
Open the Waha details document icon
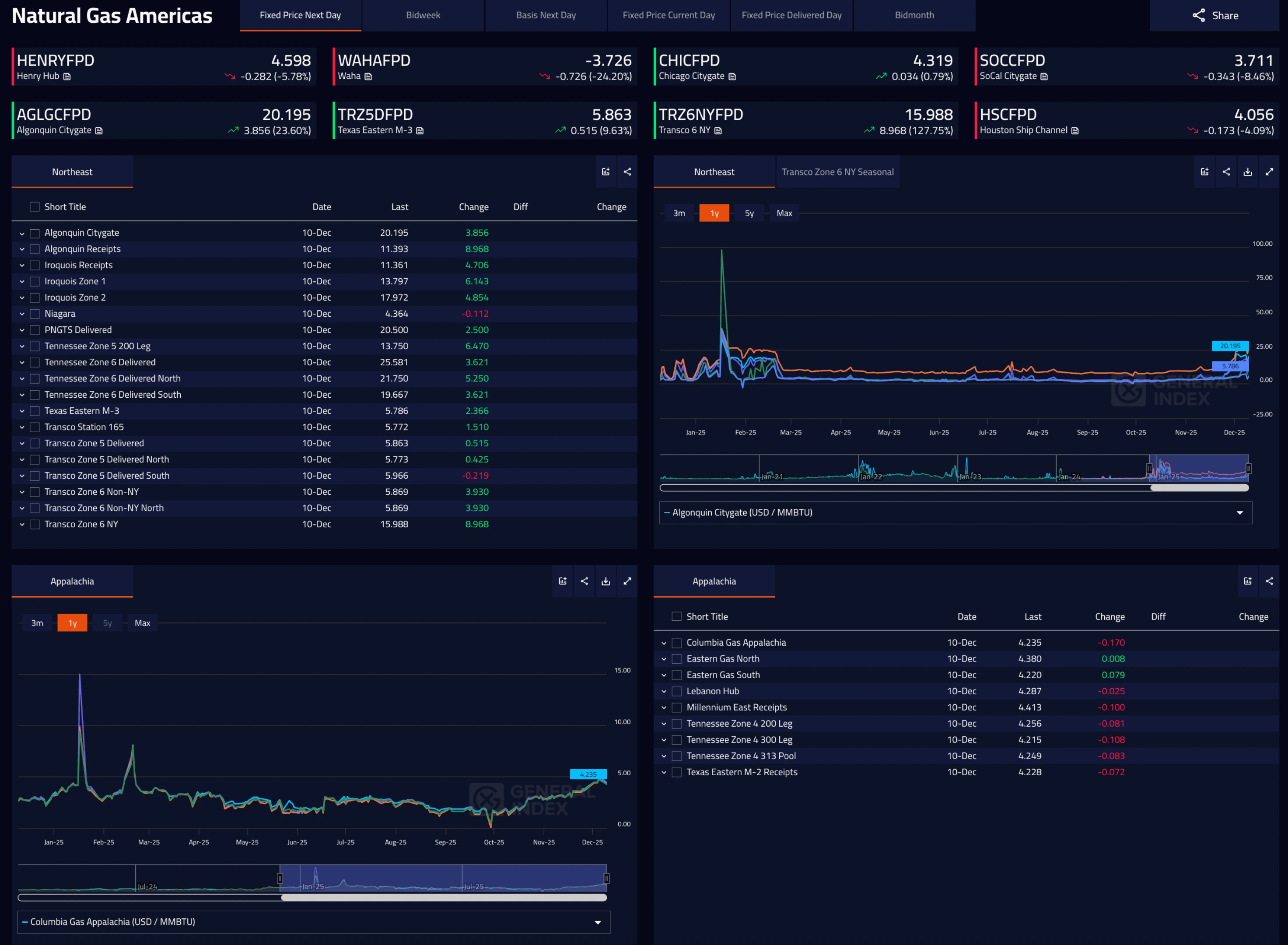(368, 77)
